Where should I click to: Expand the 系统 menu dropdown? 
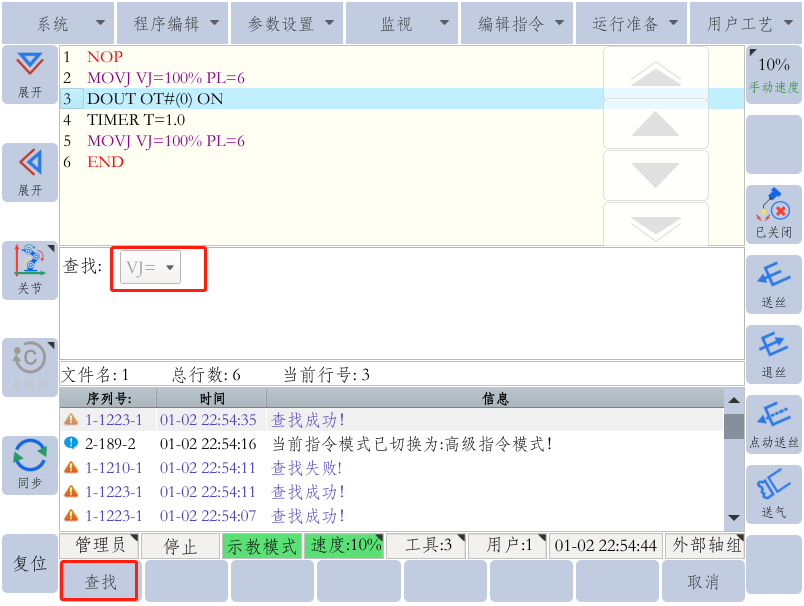(57, 24)
